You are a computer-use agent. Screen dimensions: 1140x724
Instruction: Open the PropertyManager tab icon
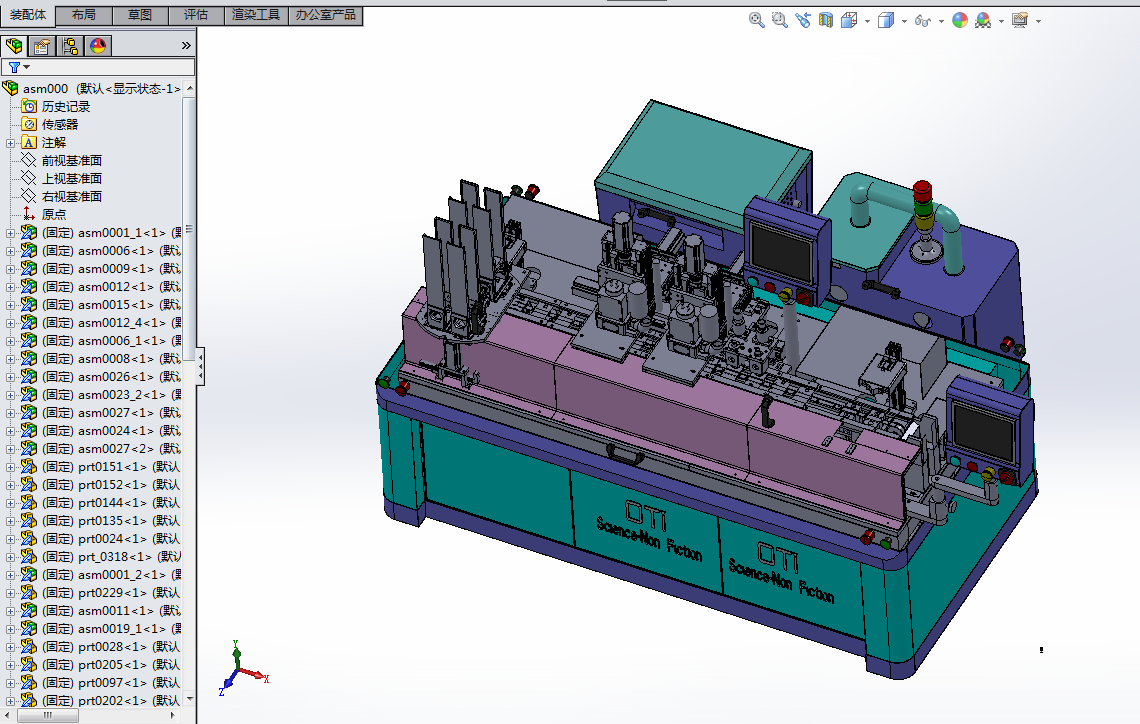[42, 47]
